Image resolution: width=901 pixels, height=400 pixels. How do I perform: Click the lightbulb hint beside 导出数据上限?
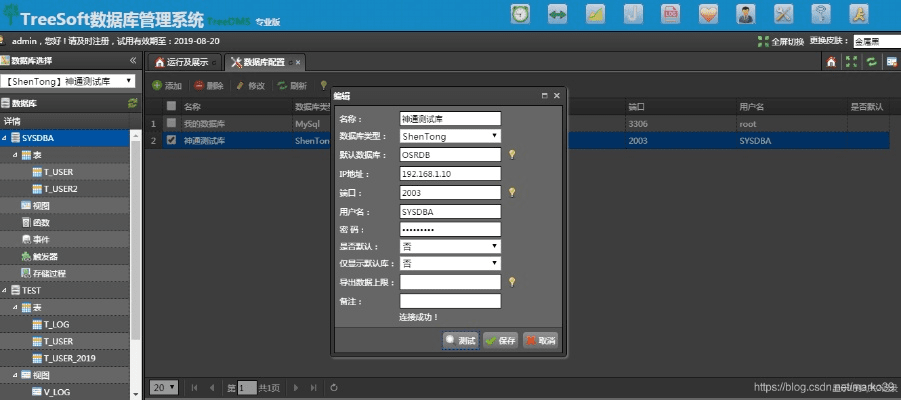(x=512, y=282)
